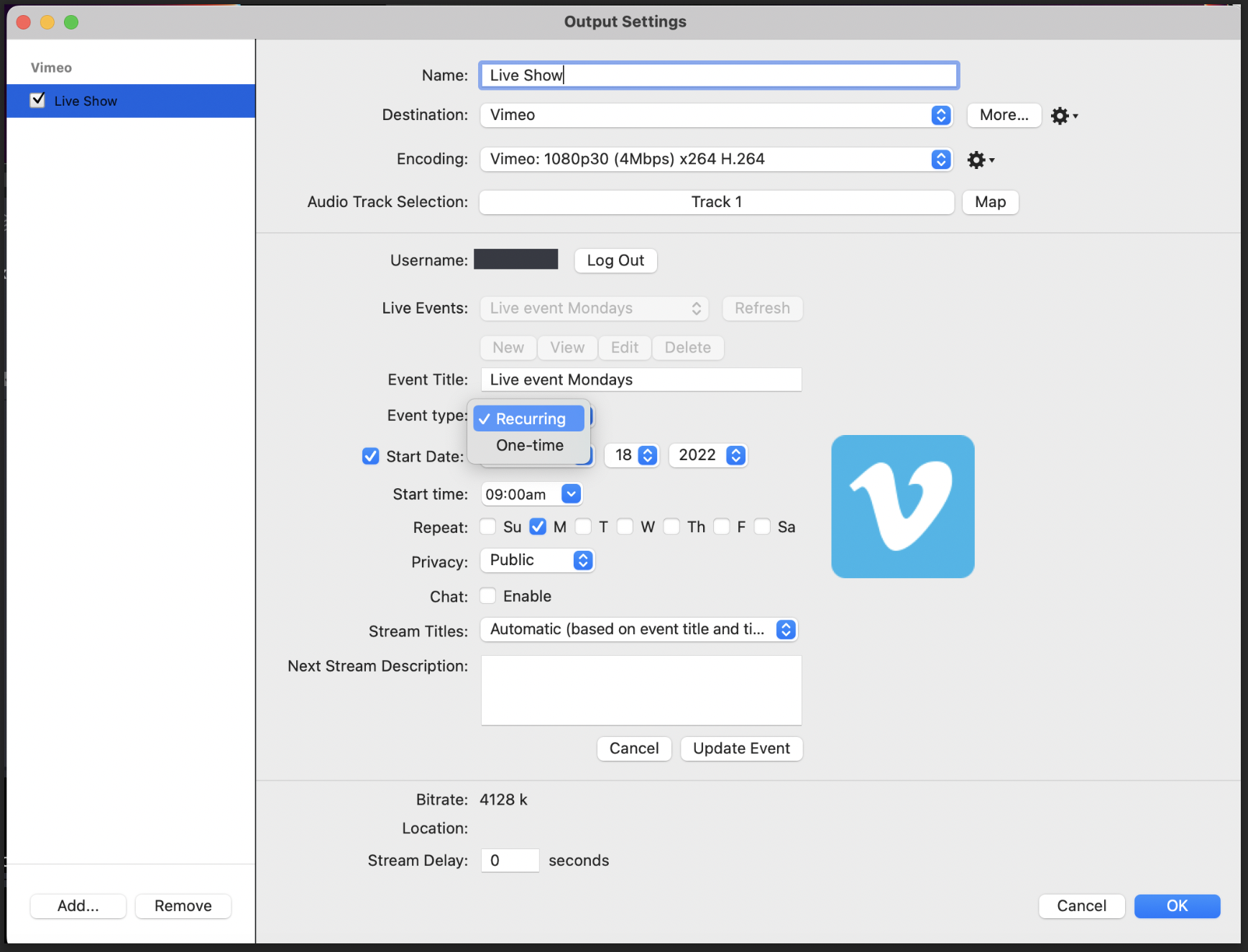Toggle the Live Show output checkbox
The image size is (1248, 952).
pyautogui.click(x=38, y=101)
